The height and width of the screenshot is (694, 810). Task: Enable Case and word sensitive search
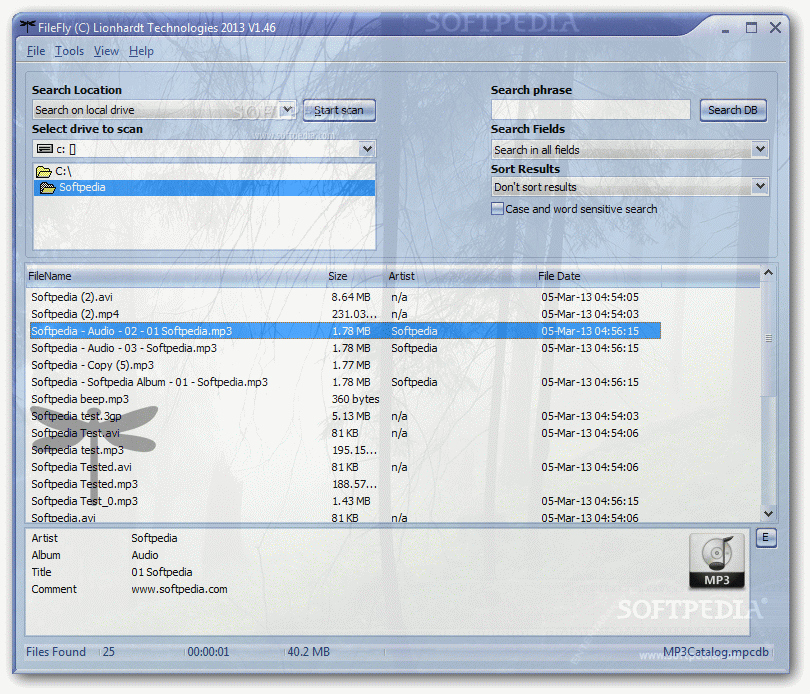(497, 209)
